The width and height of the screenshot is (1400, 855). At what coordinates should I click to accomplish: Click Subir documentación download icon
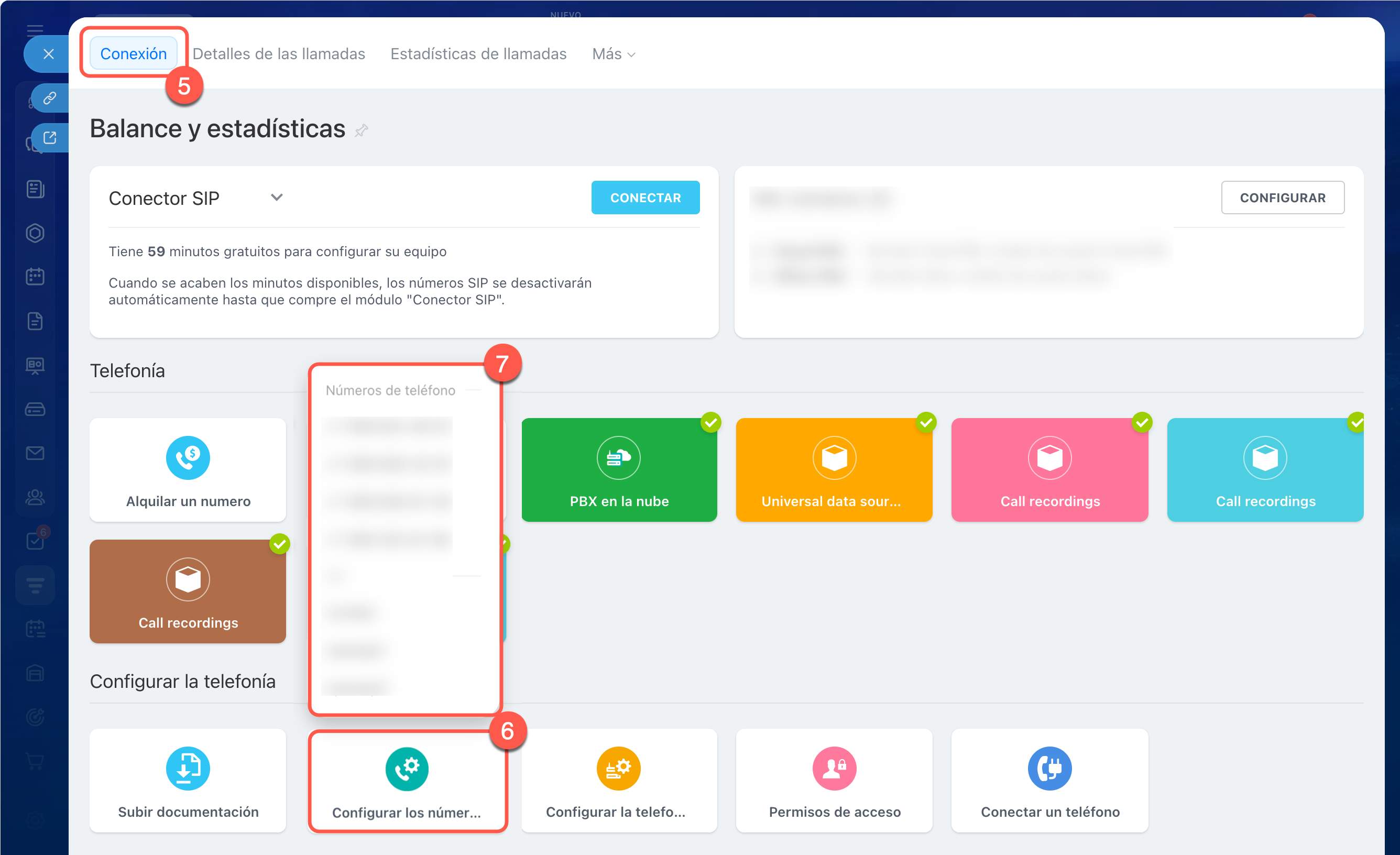click(188, 768)
